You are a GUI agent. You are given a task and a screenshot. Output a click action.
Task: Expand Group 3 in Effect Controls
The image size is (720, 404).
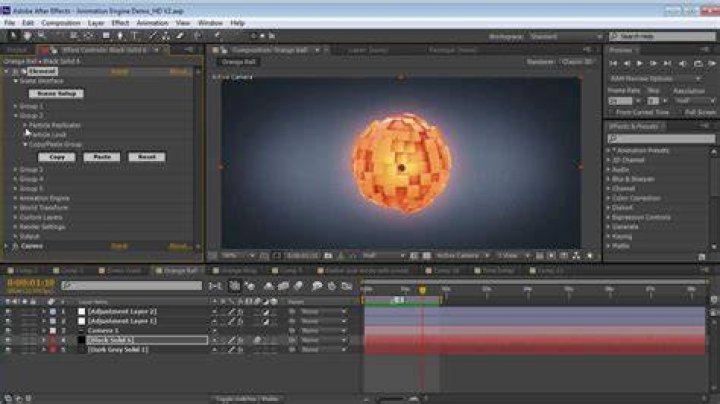pos(16,169)
